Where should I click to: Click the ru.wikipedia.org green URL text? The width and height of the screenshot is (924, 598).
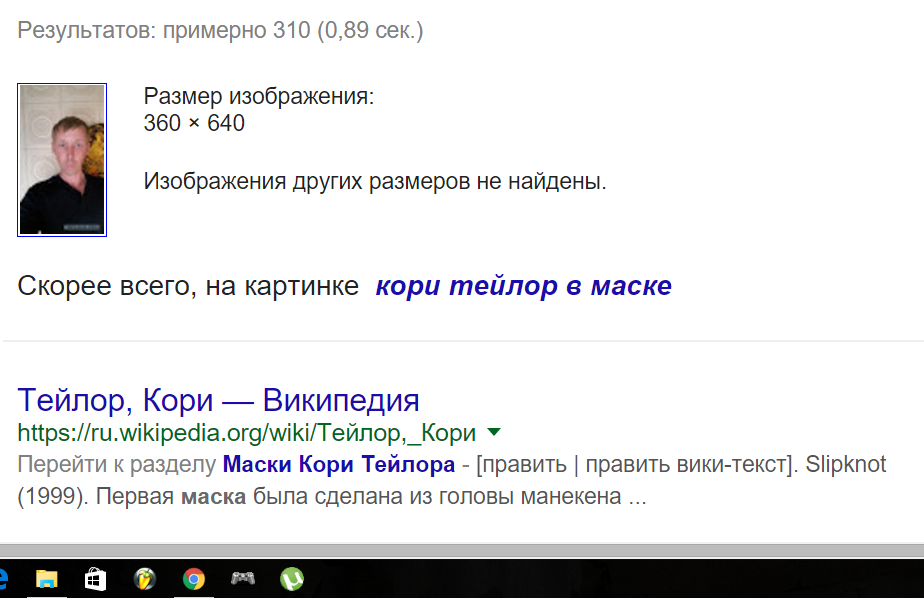(x=246, y=433)
